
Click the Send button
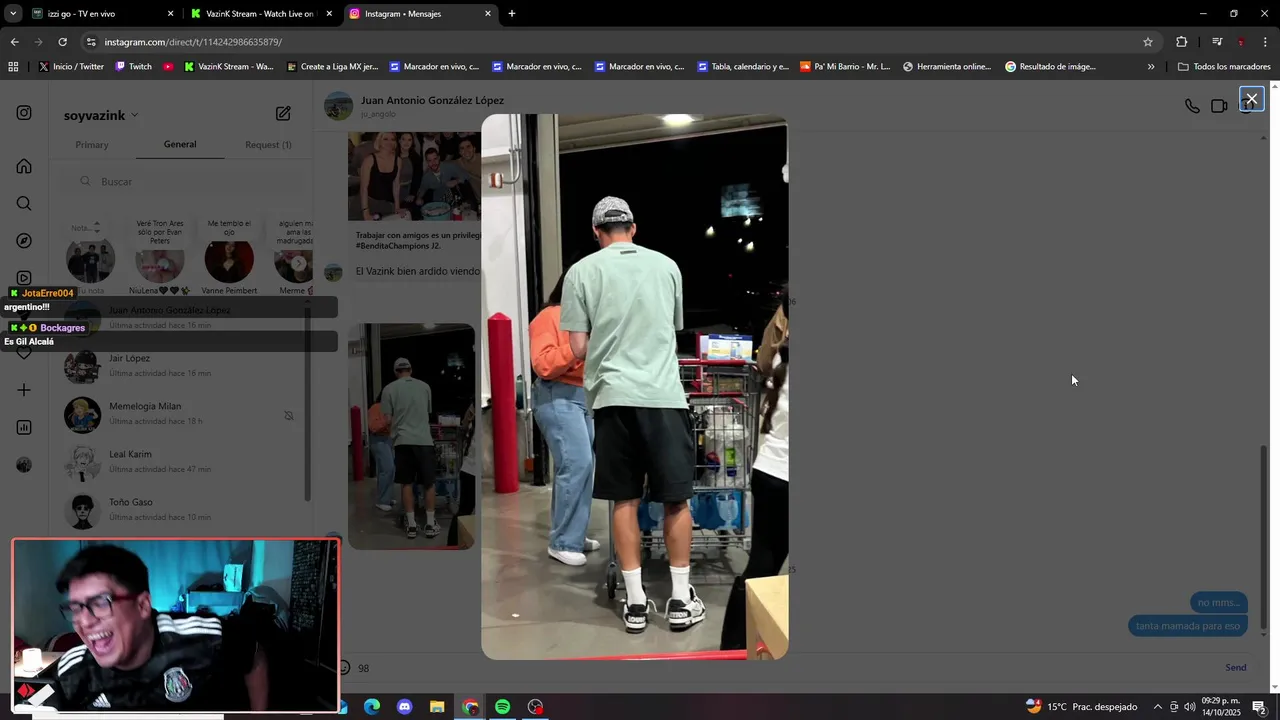1236,668
